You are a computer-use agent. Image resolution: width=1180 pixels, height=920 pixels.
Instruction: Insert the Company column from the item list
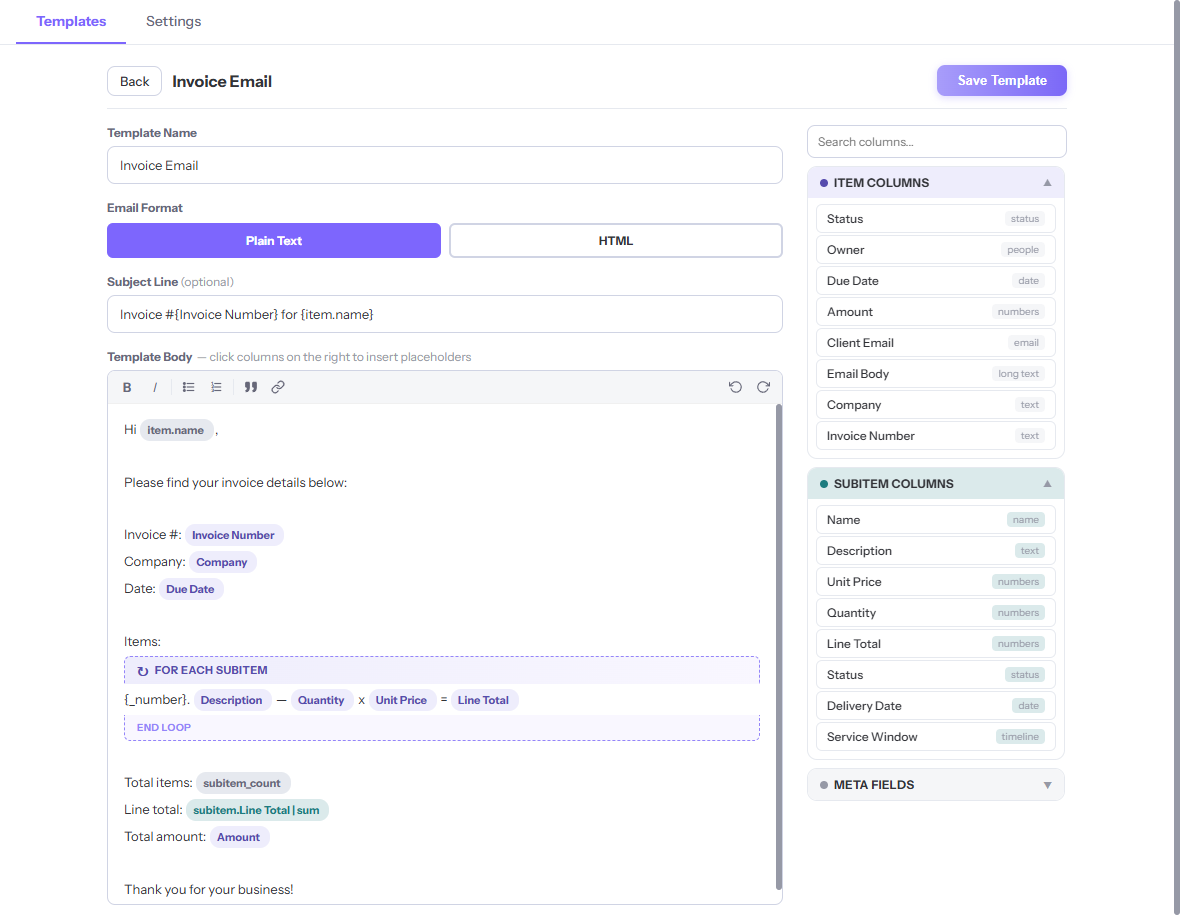[935, 405]
